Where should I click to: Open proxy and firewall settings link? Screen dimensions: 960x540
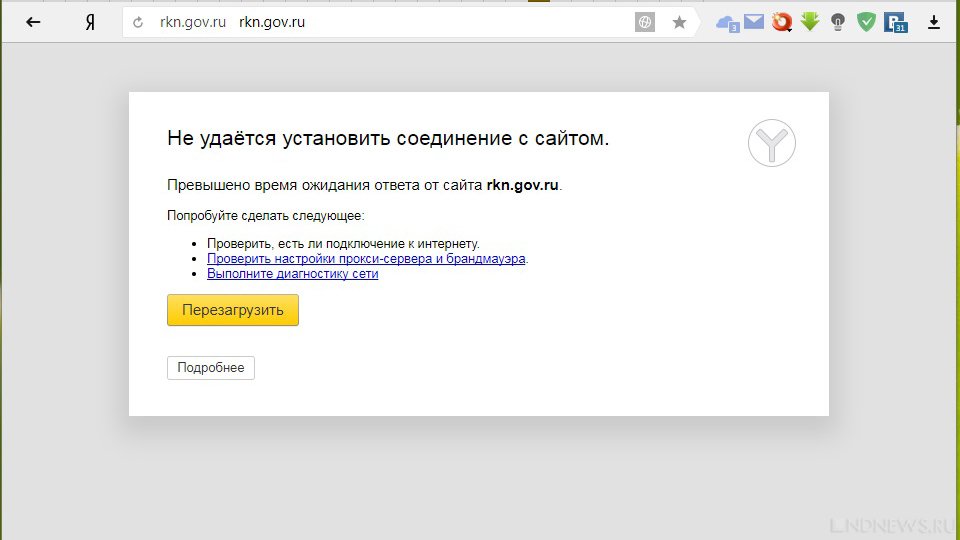366,258
